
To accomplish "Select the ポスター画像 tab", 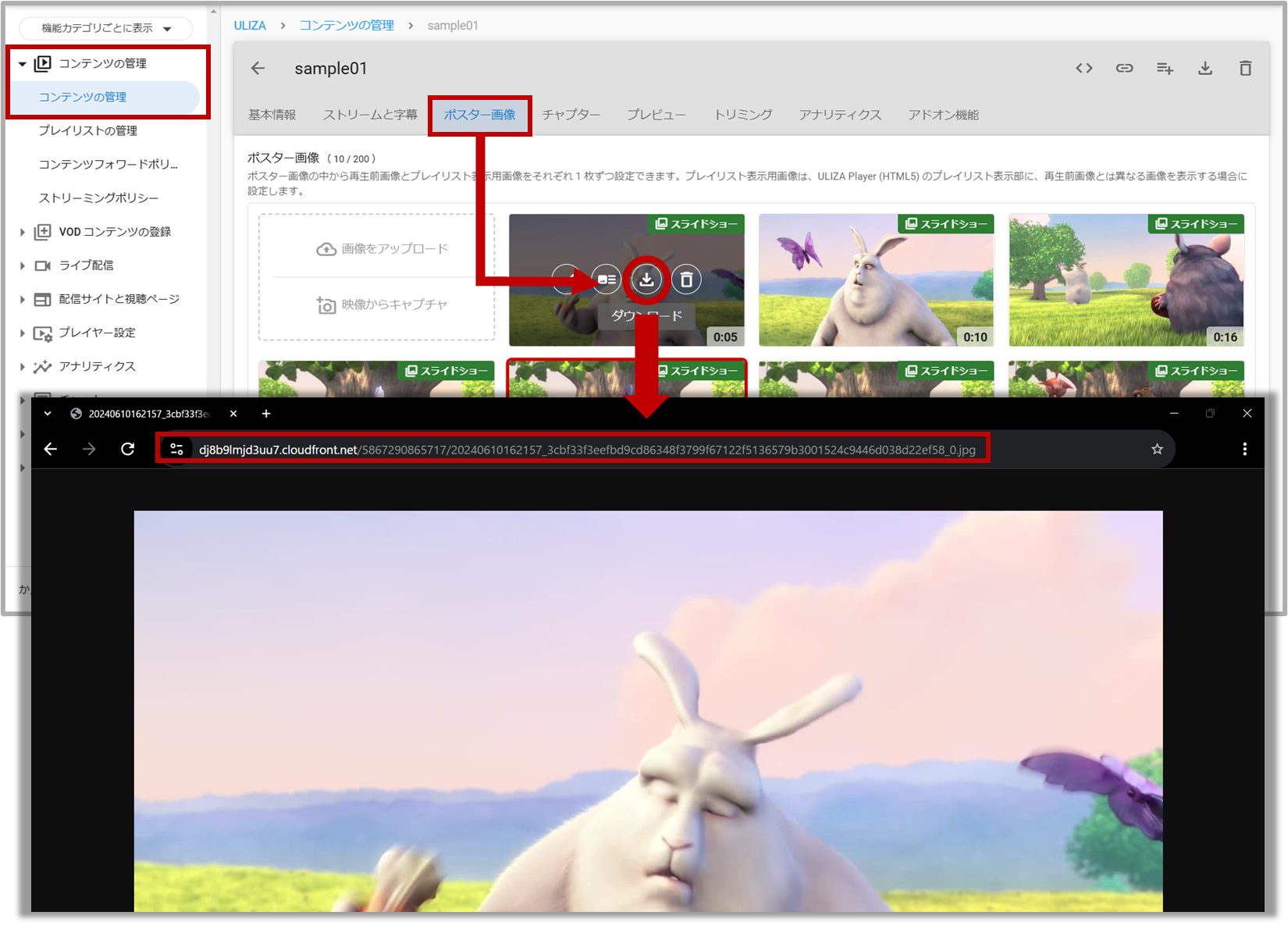I will [479, 115].
